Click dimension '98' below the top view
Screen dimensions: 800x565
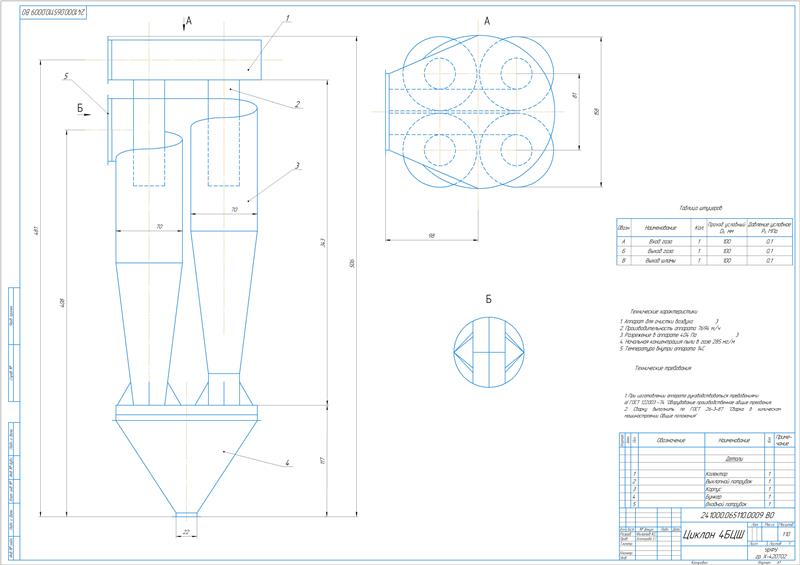pyautogui.click(x=432, y=236)
